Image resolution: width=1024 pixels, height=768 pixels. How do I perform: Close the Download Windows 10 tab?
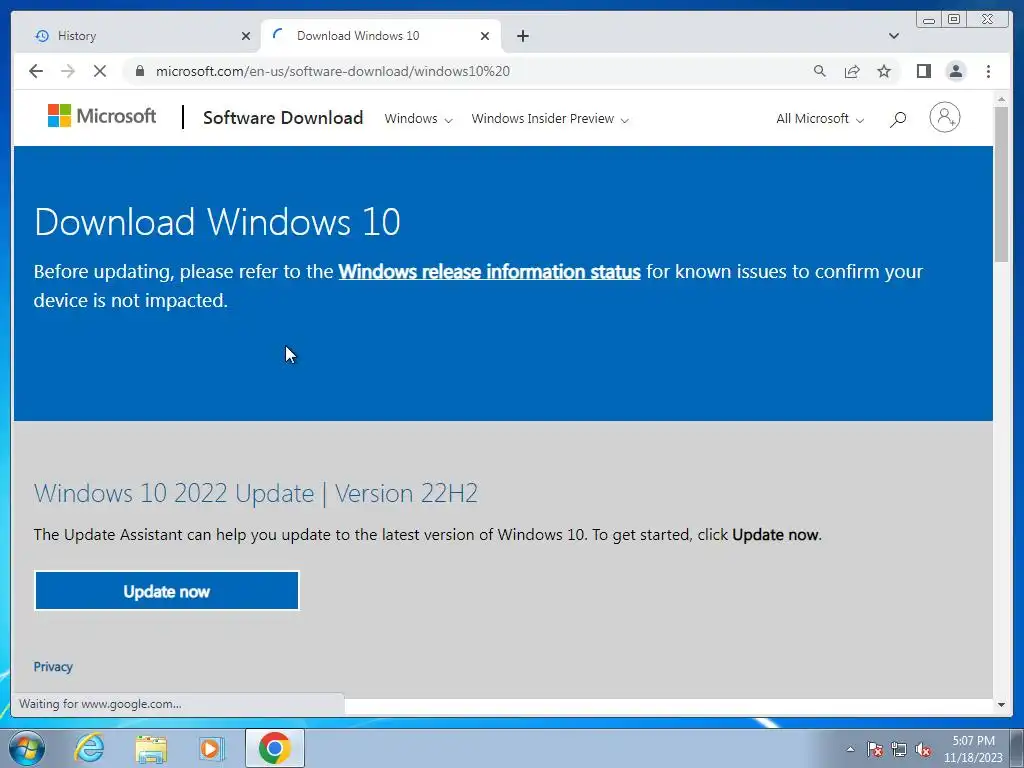click(x=485, y=36)
